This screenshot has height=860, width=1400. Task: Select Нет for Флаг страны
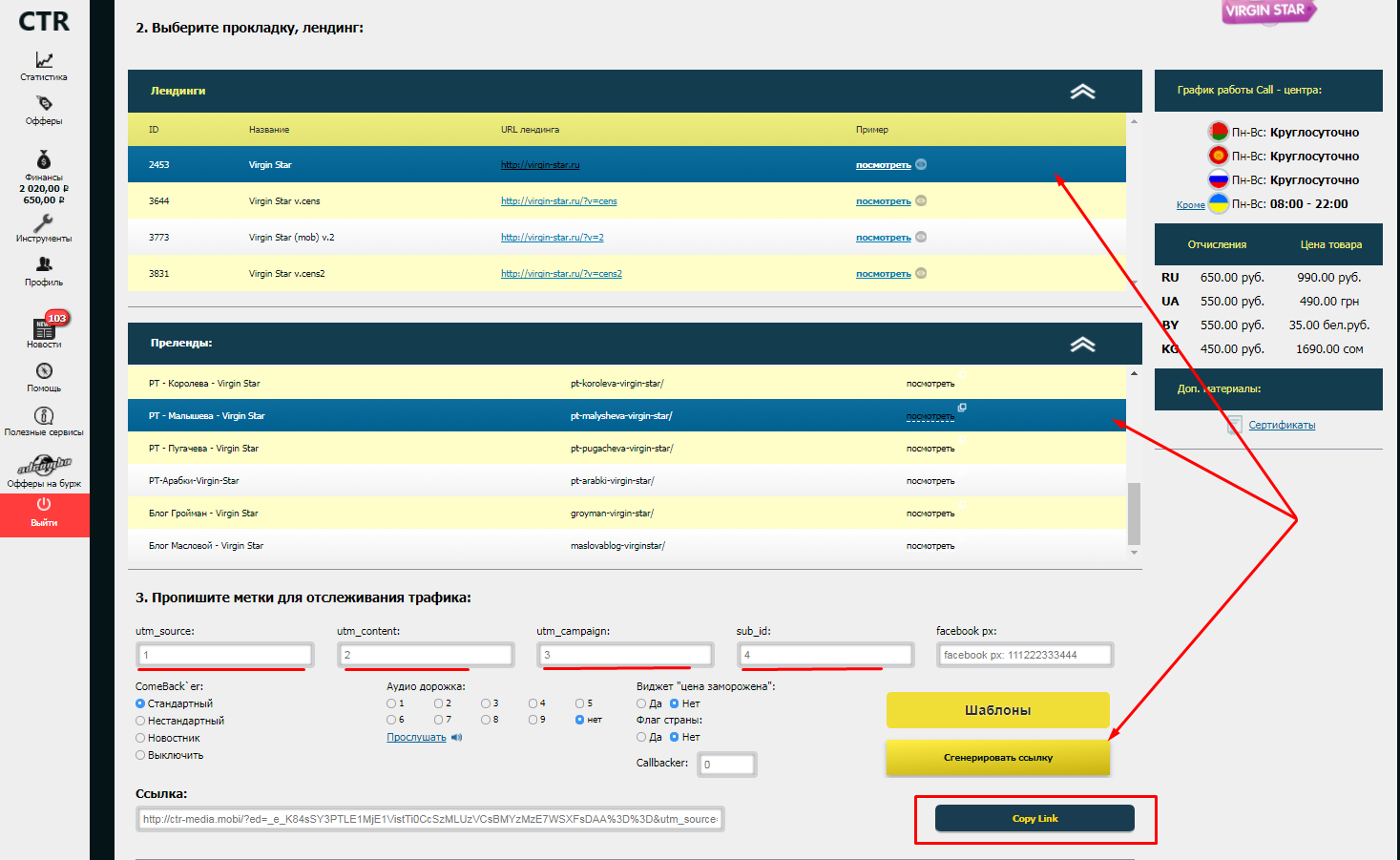[x=675, y=737]
